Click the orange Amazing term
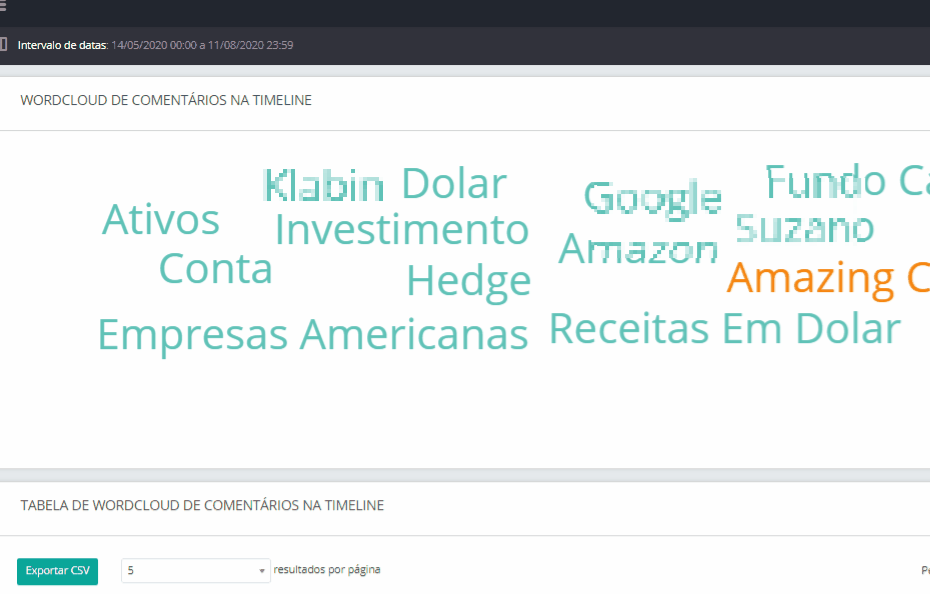Image resolution: width=930 pixels, height=594 pixels. pos(828,279)
